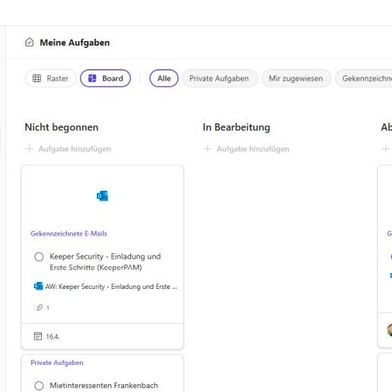Click the Nicht begonnen column header

(x=62, y=127)
